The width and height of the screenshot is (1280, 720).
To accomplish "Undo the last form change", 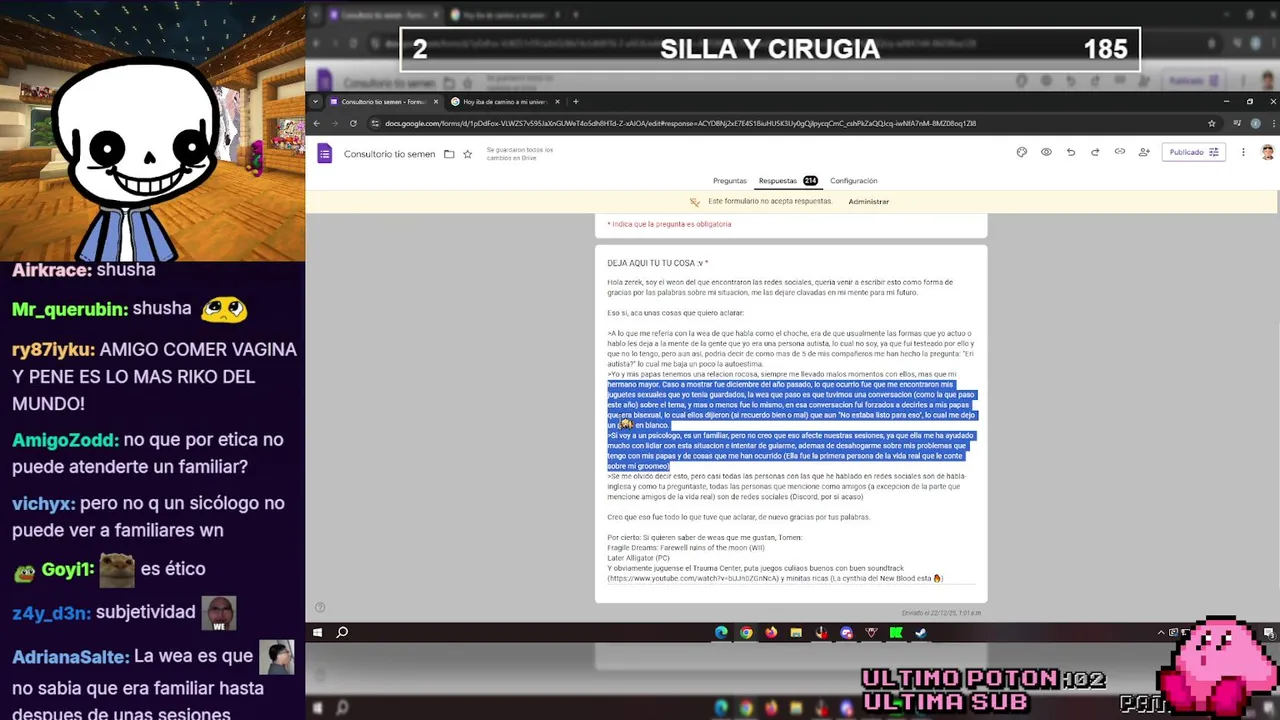I will point(1071,152).
